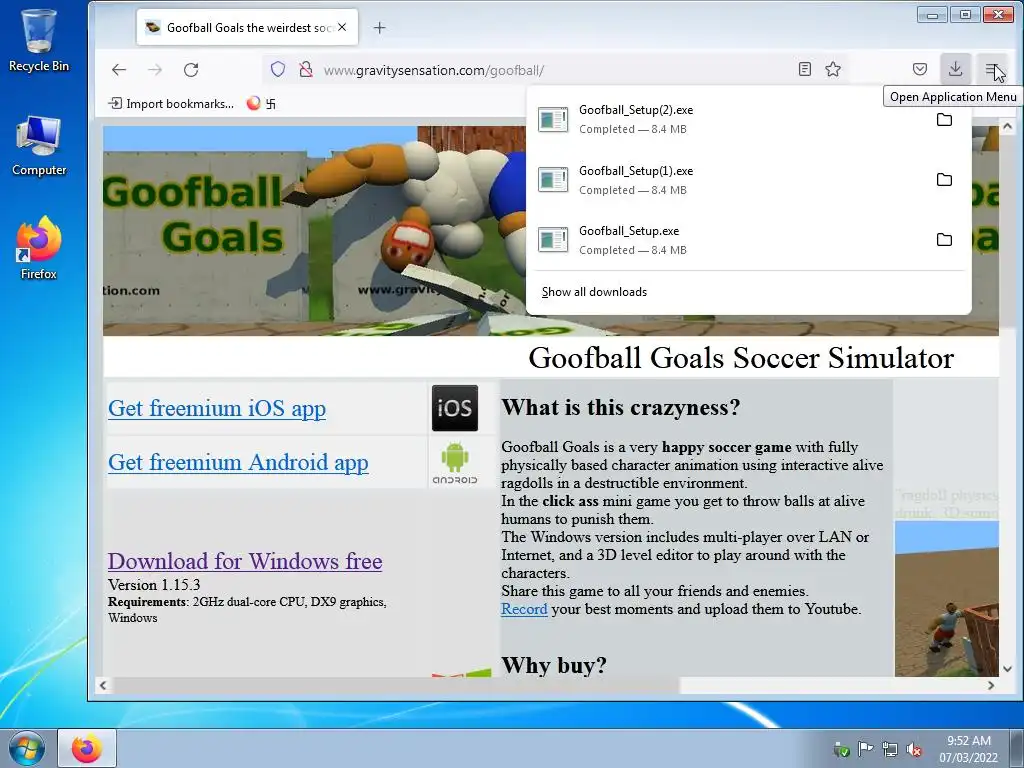Bookmark this page with the star icon

(833, 69)
